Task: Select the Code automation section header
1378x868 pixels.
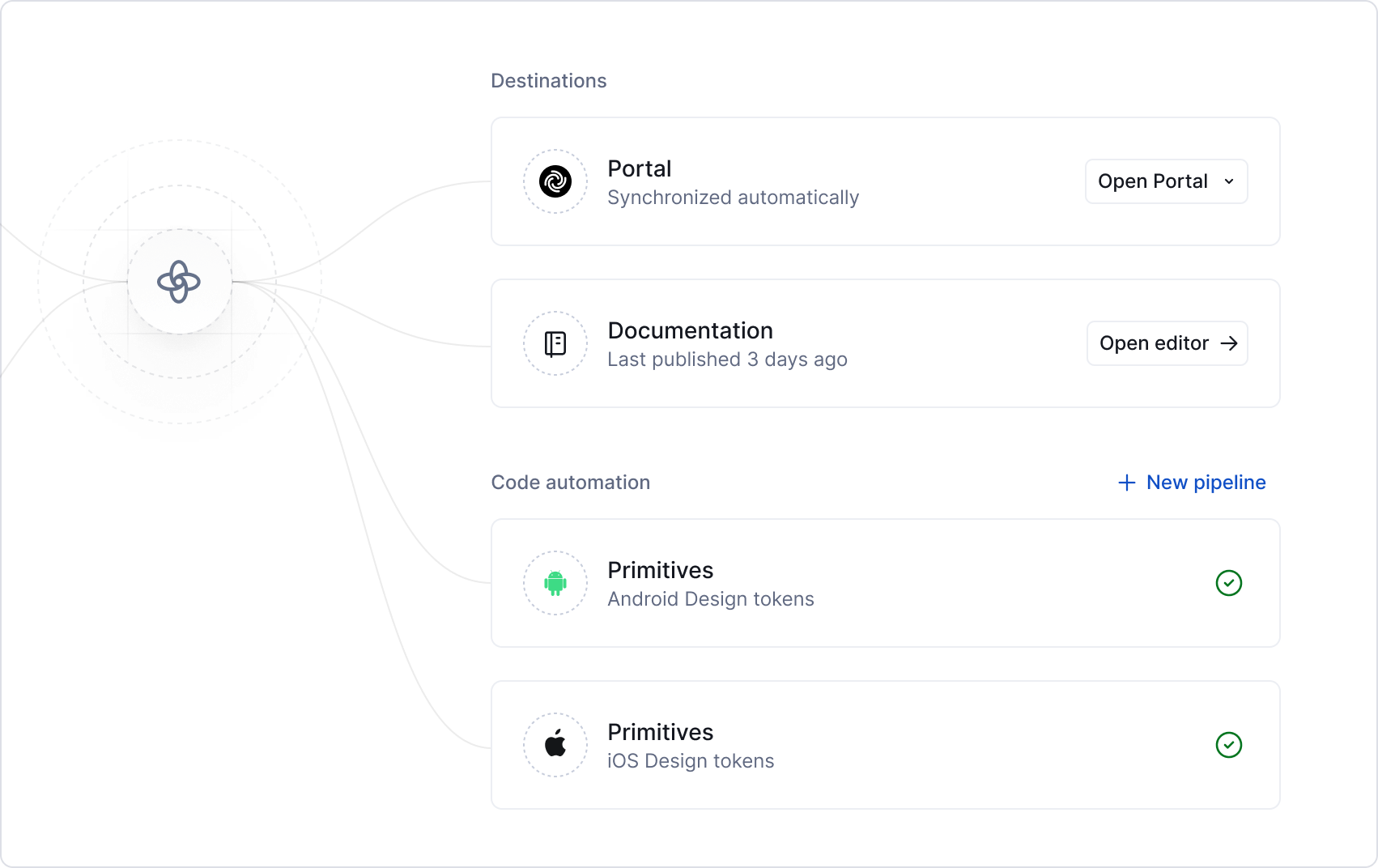Action: click(x=570, y=482)
